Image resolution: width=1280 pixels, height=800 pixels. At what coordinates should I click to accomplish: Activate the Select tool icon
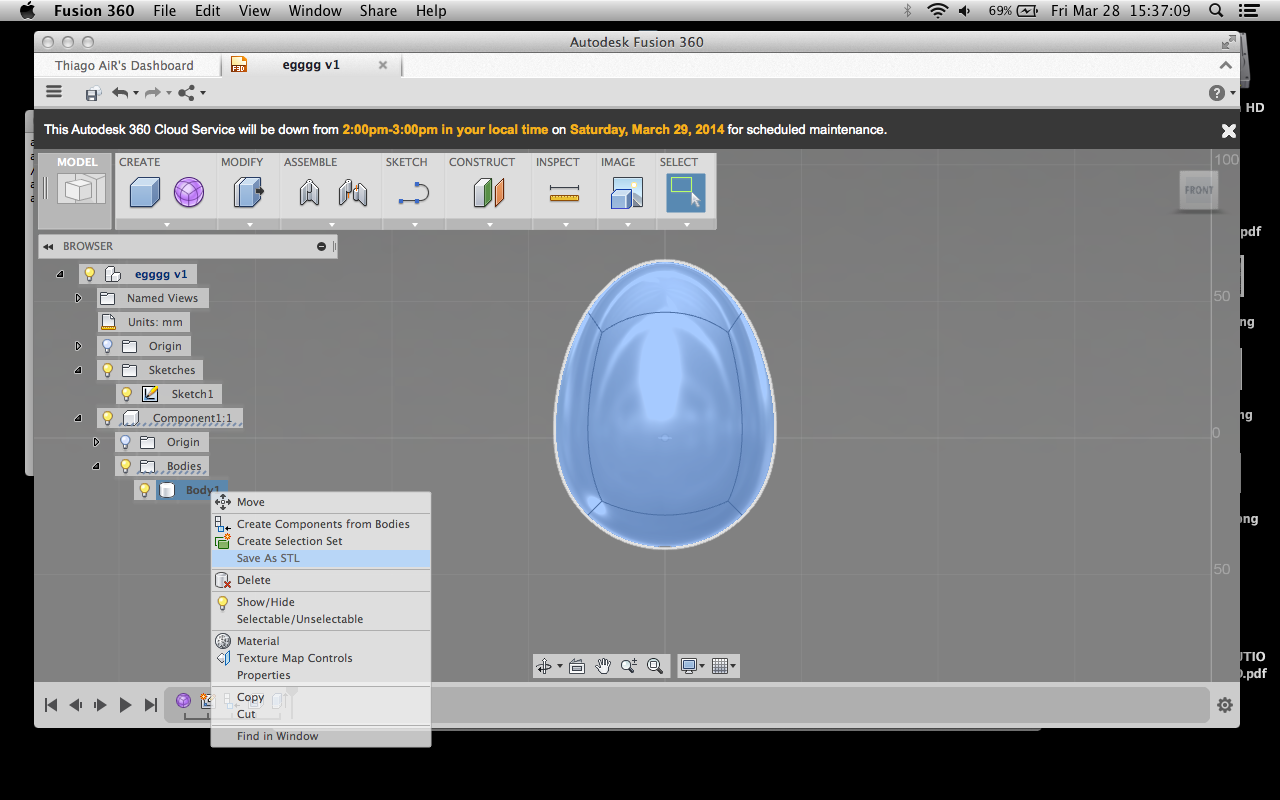pyautogui.click(x=686, y=192)
